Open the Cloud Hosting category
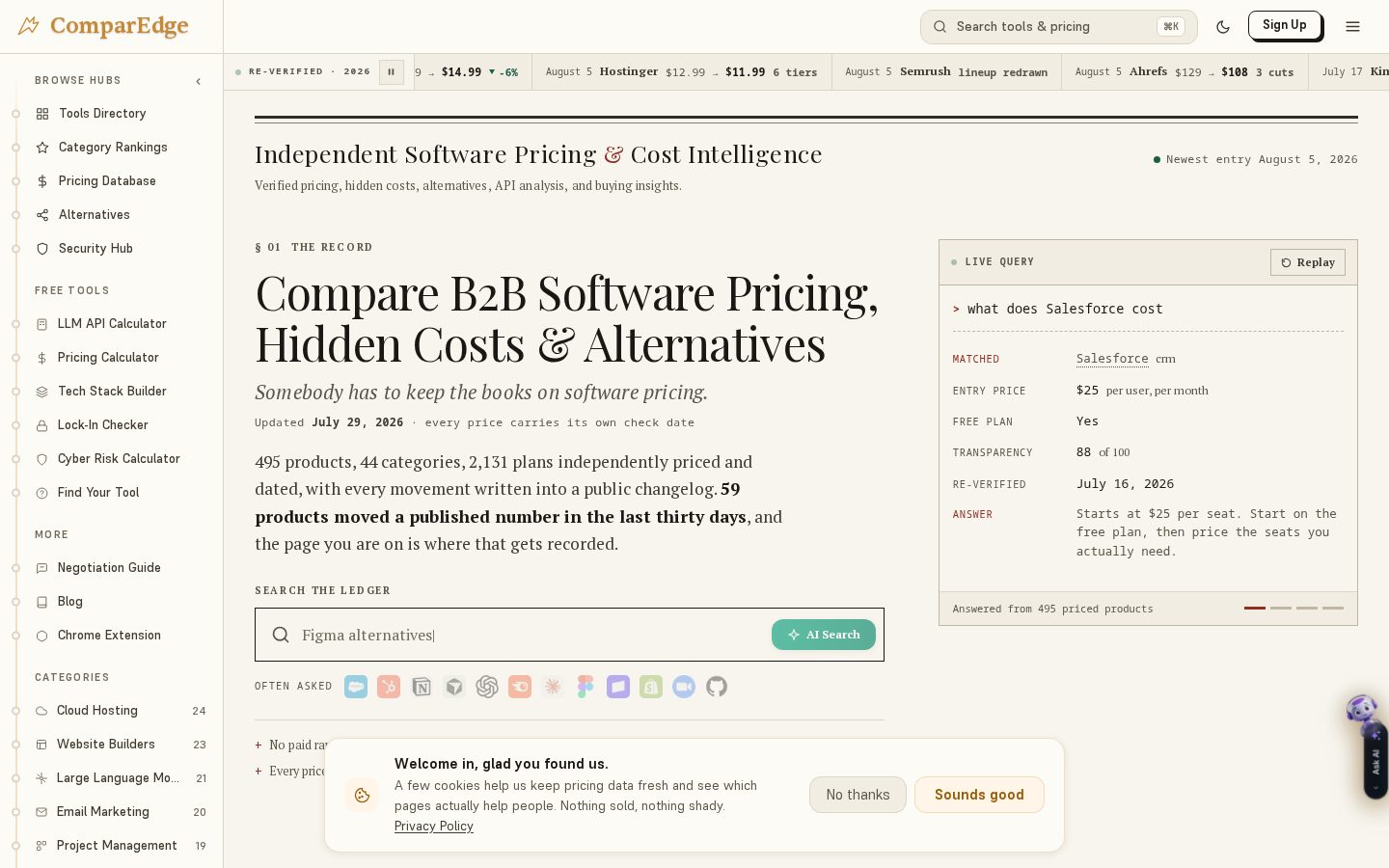The image size is (1389, 868). pyautogui.click(x=121, y=711)
